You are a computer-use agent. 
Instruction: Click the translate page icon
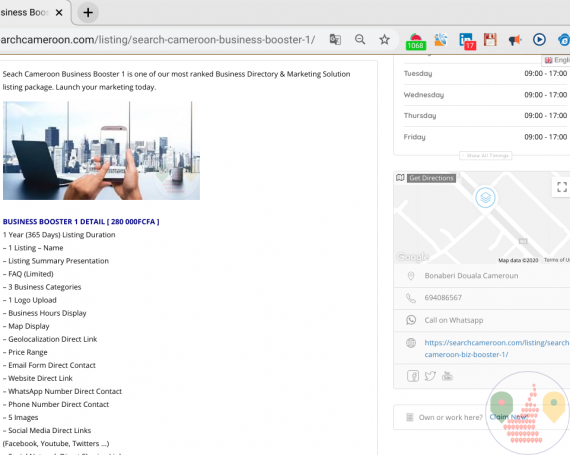pos(335,39)
